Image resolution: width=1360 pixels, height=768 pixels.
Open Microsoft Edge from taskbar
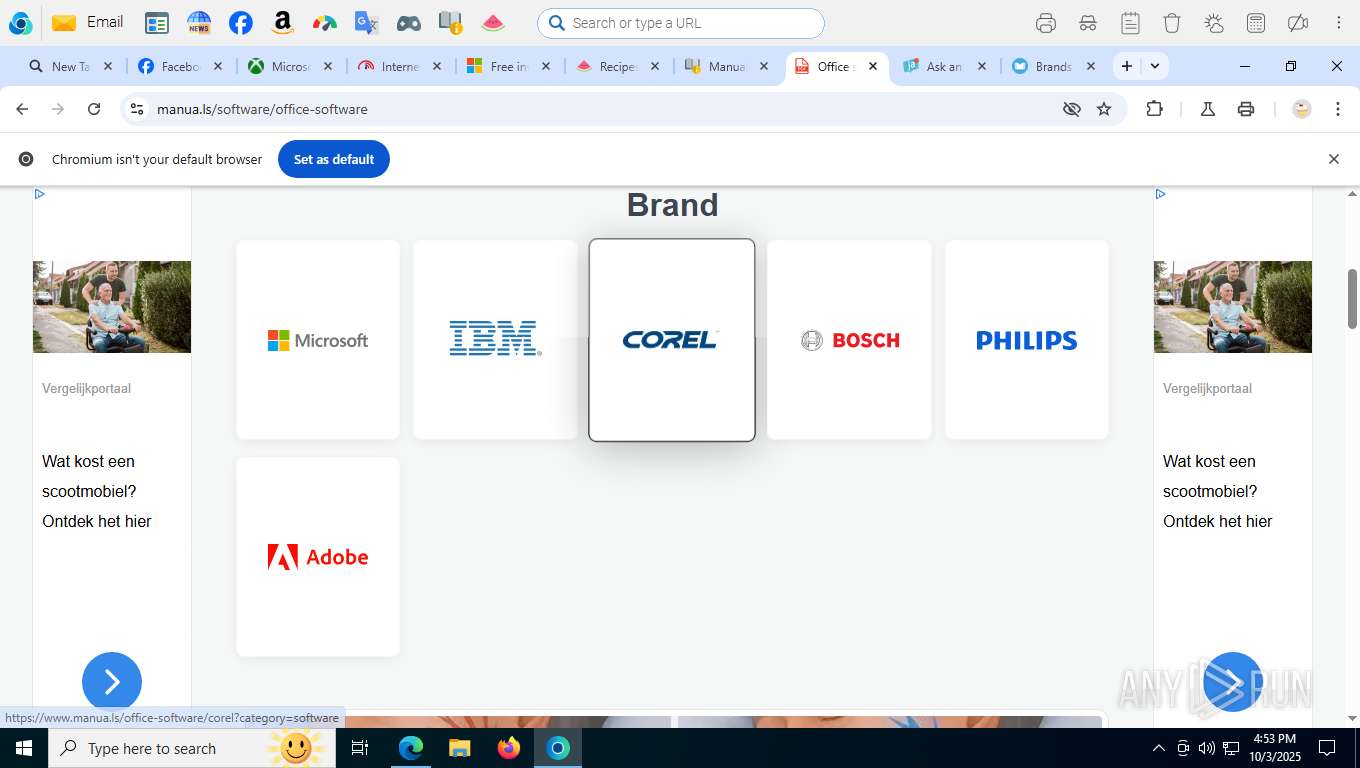411,748
